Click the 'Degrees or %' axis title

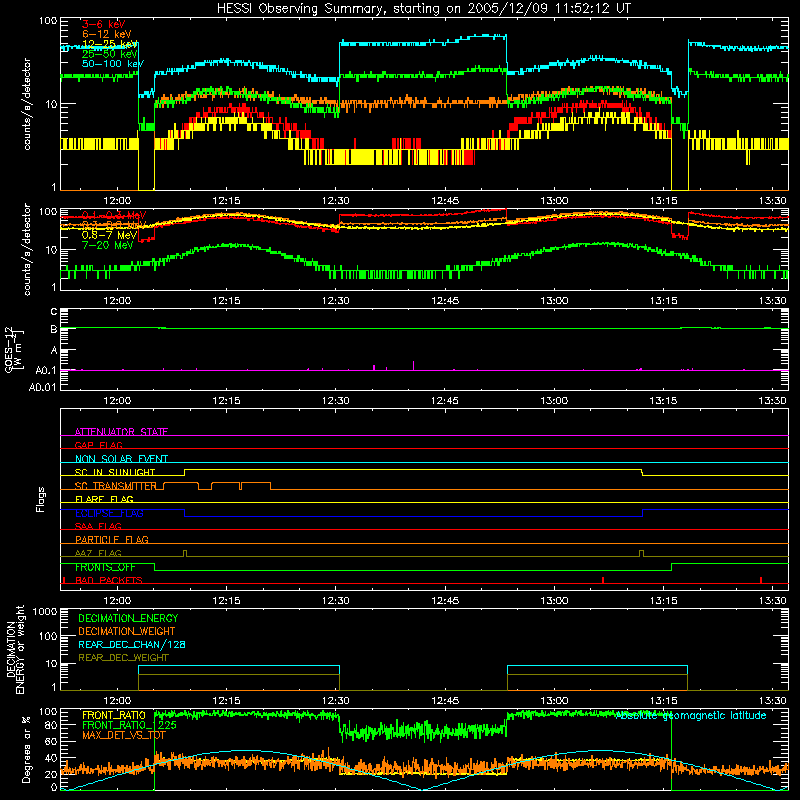[26, 750]
